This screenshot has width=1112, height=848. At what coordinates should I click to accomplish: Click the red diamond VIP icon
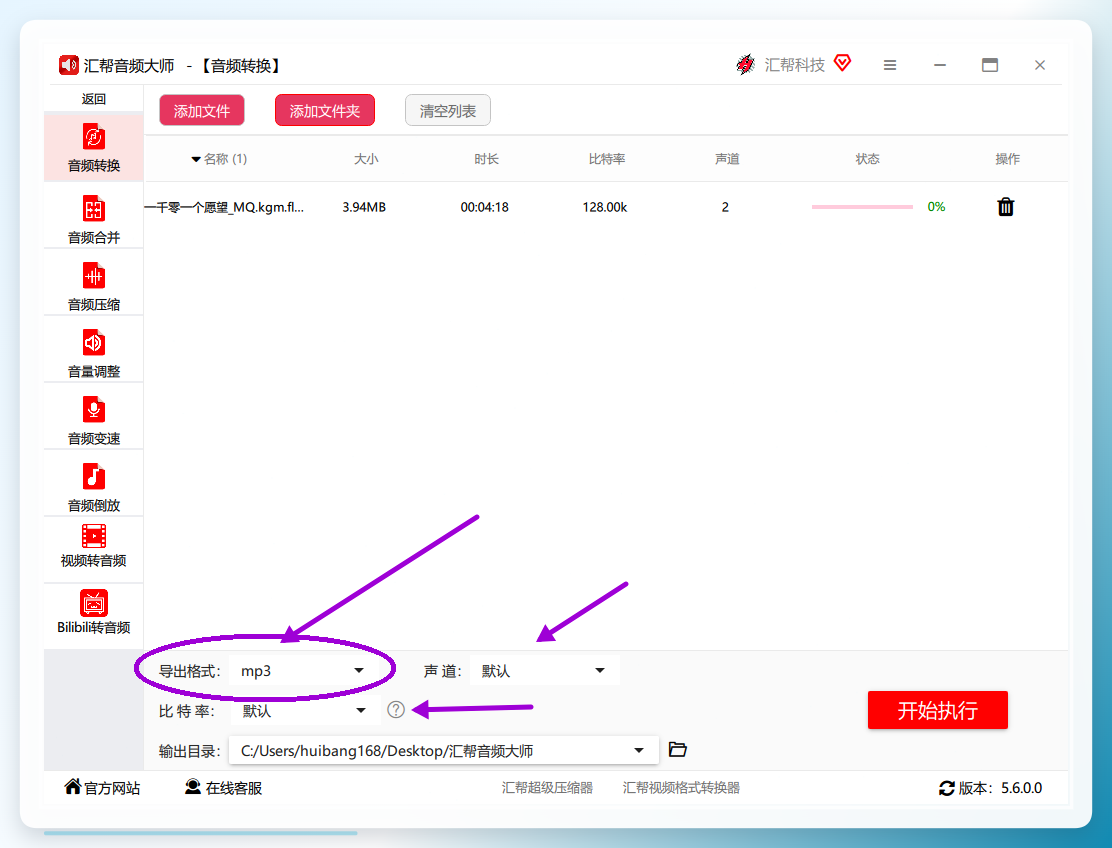(842, 63)
